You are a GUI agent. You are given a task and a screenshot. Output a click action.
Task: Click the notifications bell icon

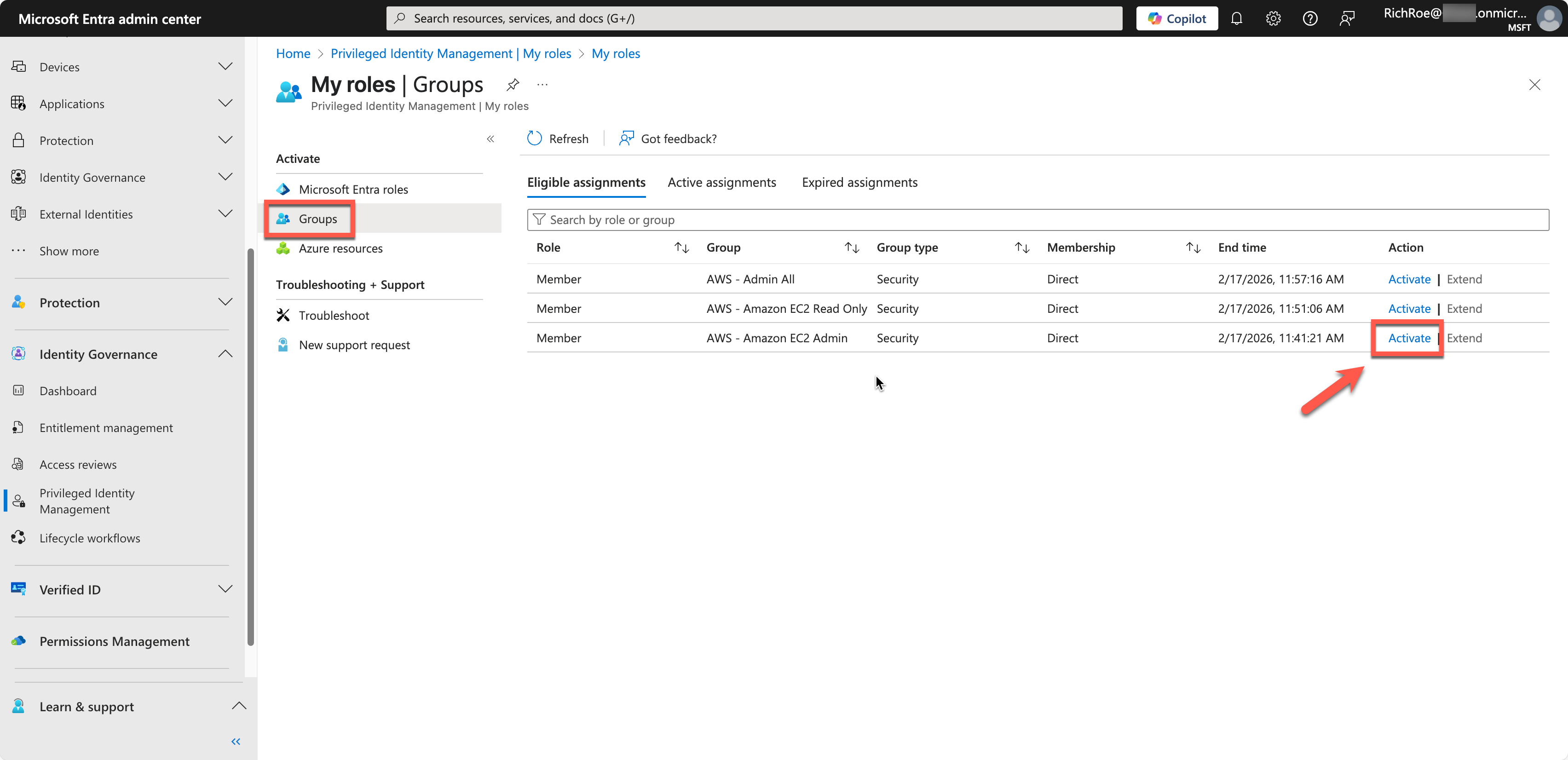(x=1236, y=18)
